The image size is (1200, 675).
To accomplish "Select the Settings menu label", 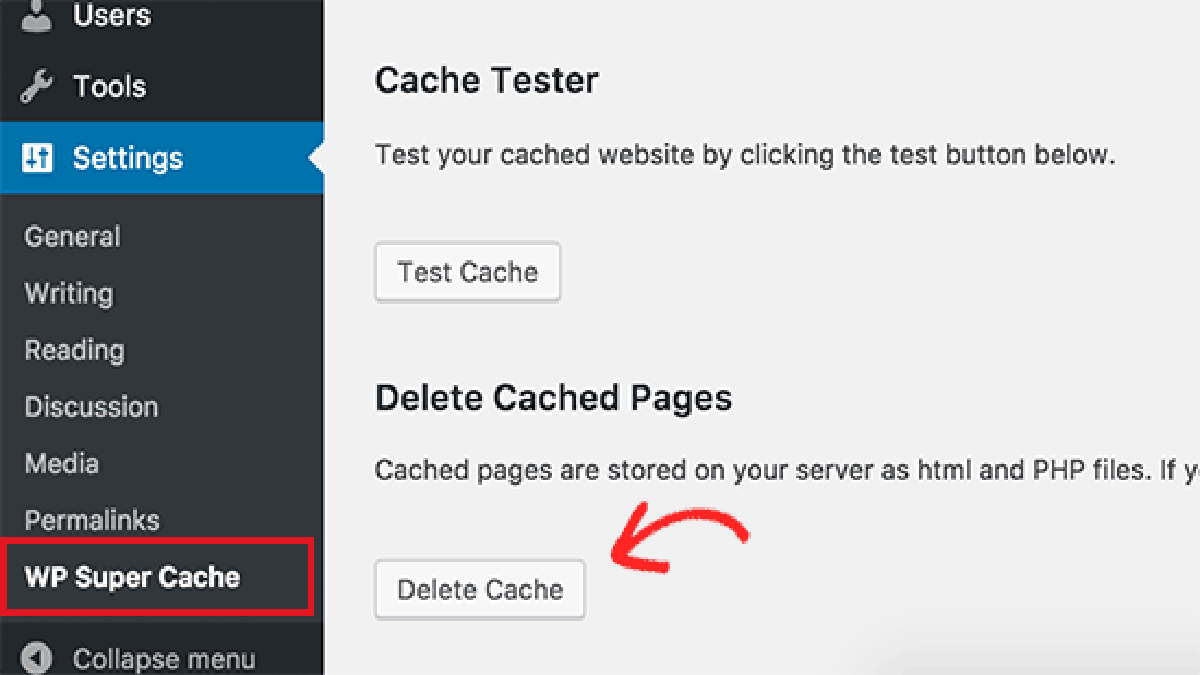I will tap(128, 158).
